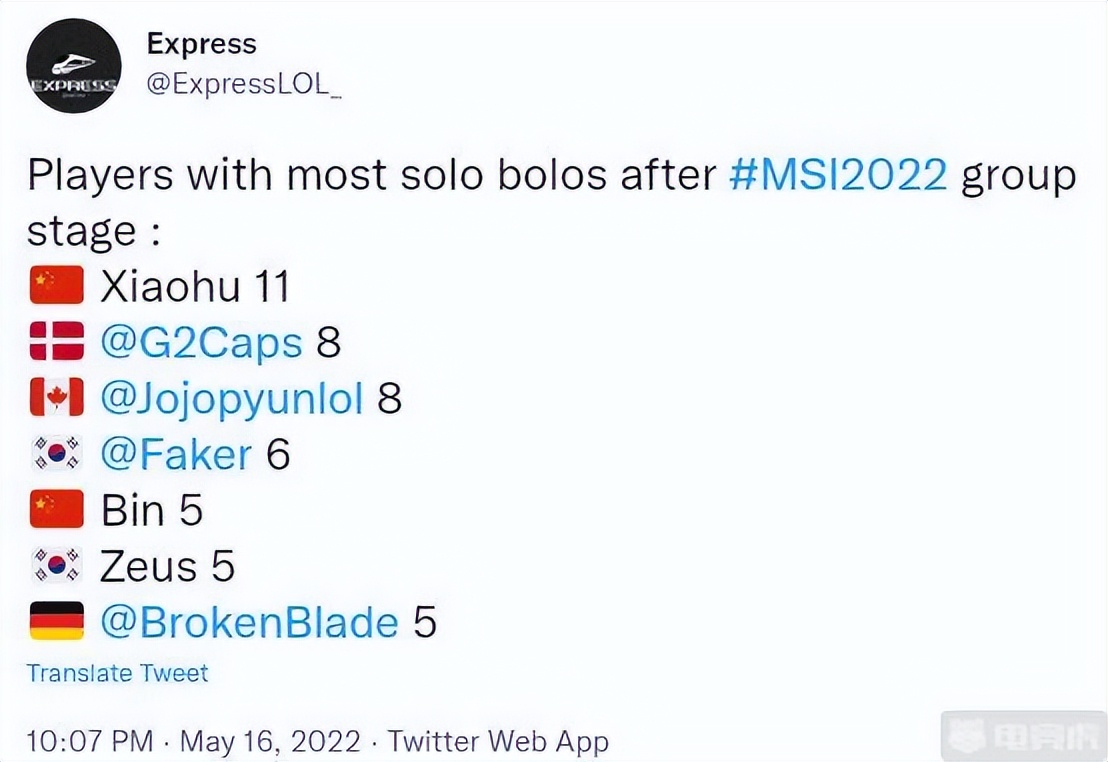Click the Germany flag beside @BrokenBlade

[56, 623]
